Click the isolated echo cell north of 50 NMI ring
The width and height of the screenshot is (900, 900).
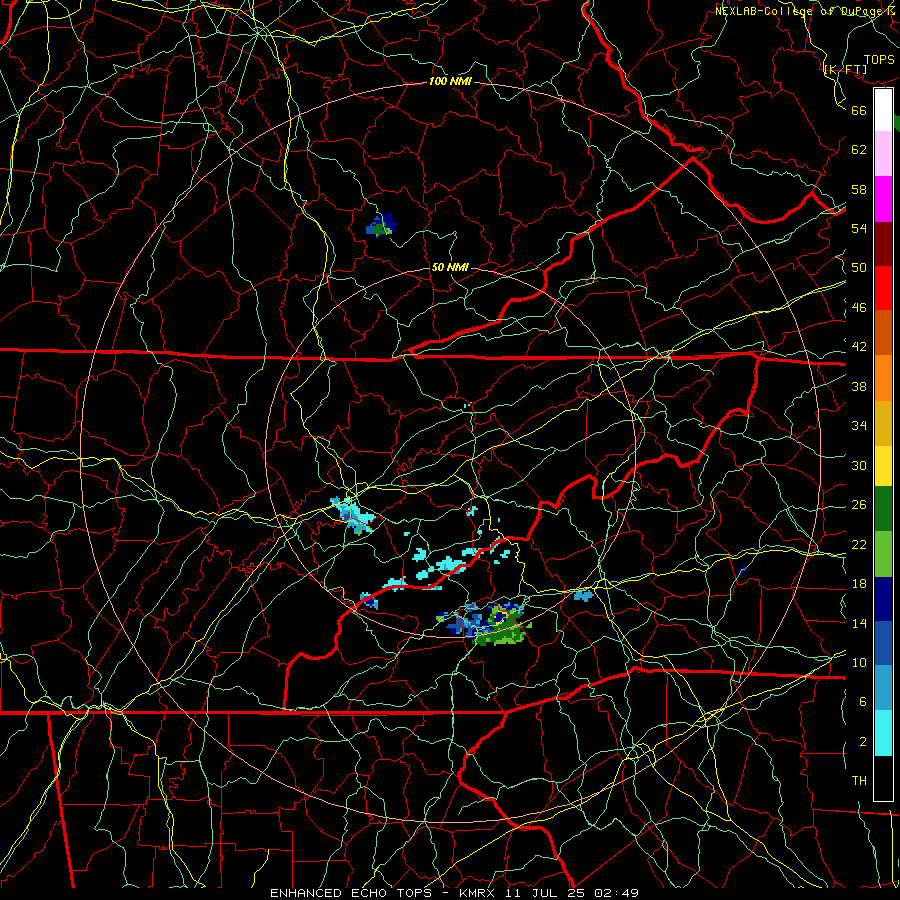382,225
